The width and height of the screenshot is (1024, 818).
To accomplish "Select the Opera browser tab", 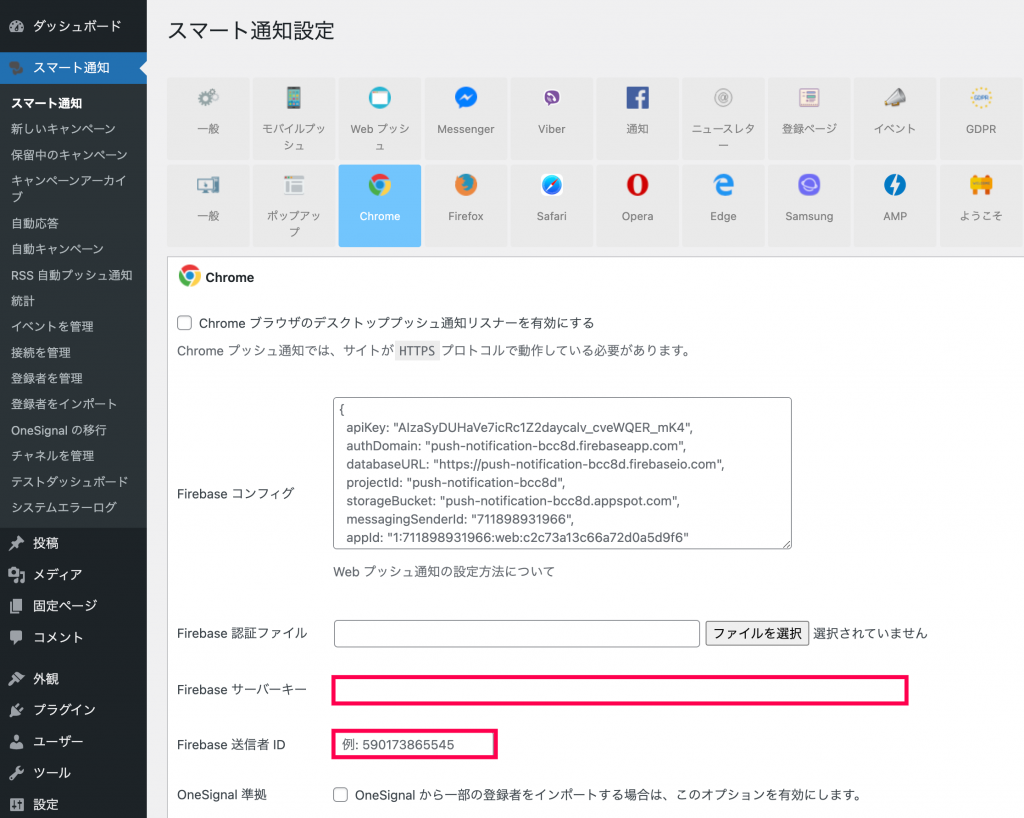I will 637,206.
